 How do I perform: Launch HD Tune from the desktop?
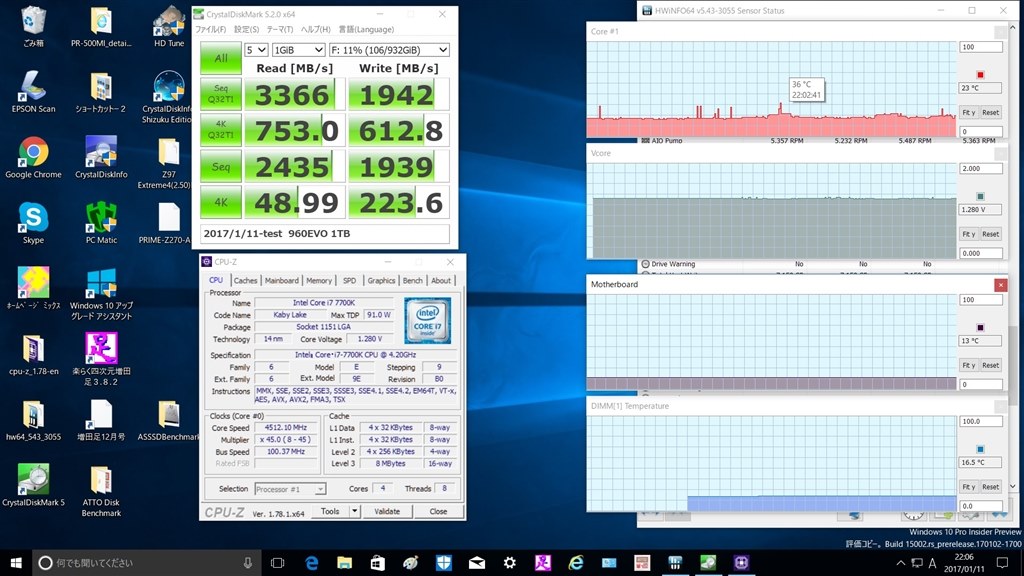pos(169,26)
